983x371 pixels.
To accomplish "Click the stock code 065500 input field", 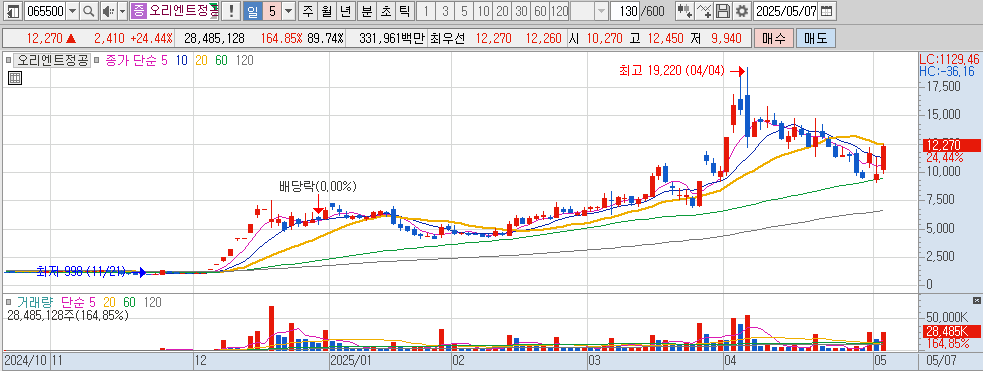I will tap(45, 11).
